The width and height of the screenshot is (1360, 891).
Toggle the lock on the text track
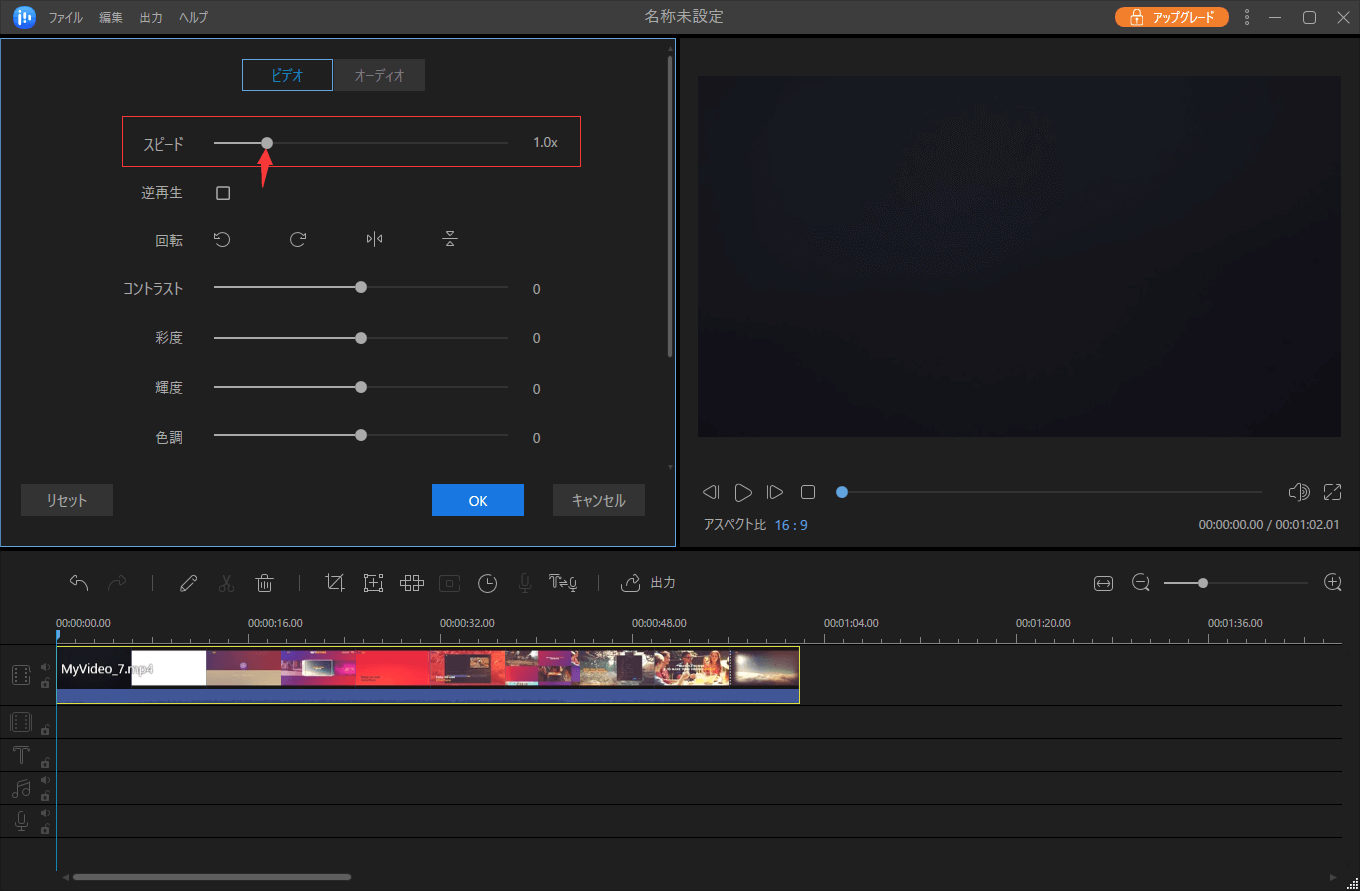pyautogui.click(x=45, y=763)
